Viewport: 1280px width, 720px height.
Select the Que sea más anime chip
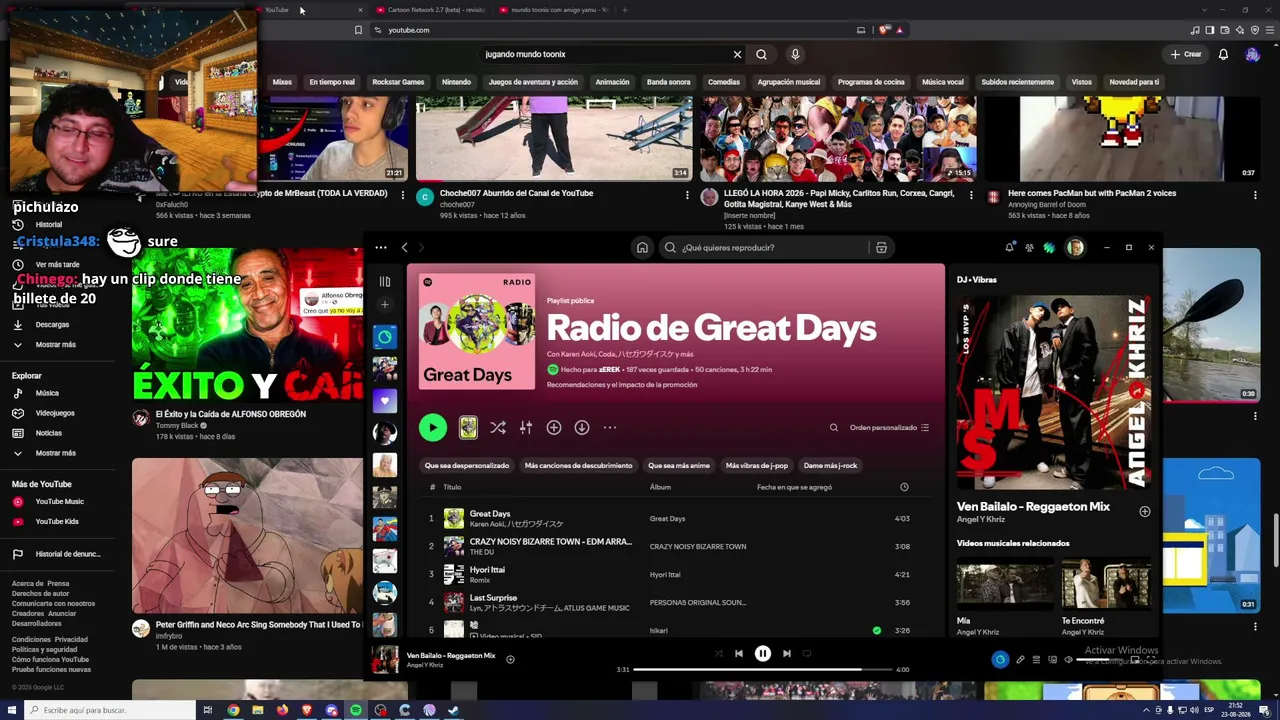679,465
